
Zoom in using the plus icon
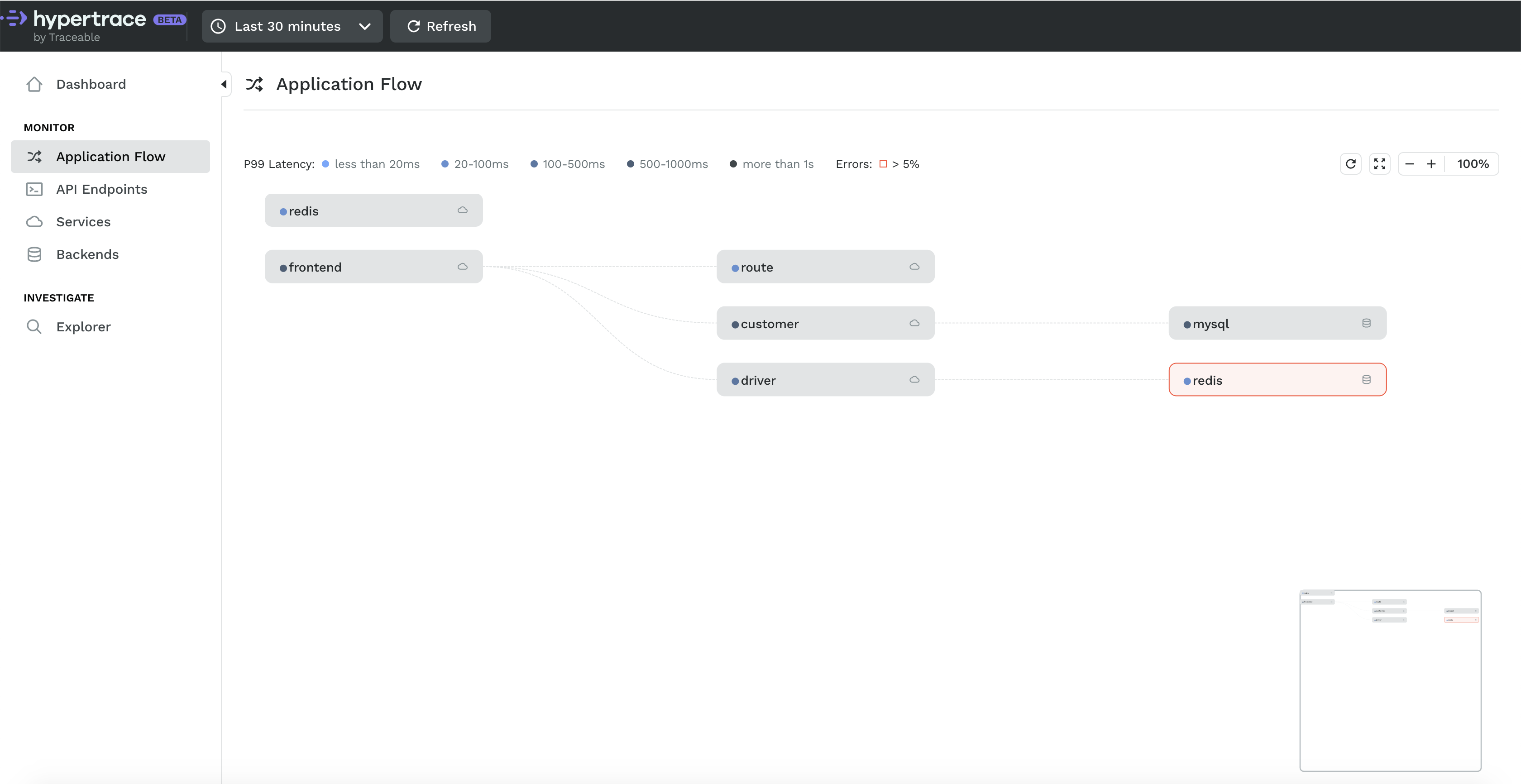(1431, 164)
